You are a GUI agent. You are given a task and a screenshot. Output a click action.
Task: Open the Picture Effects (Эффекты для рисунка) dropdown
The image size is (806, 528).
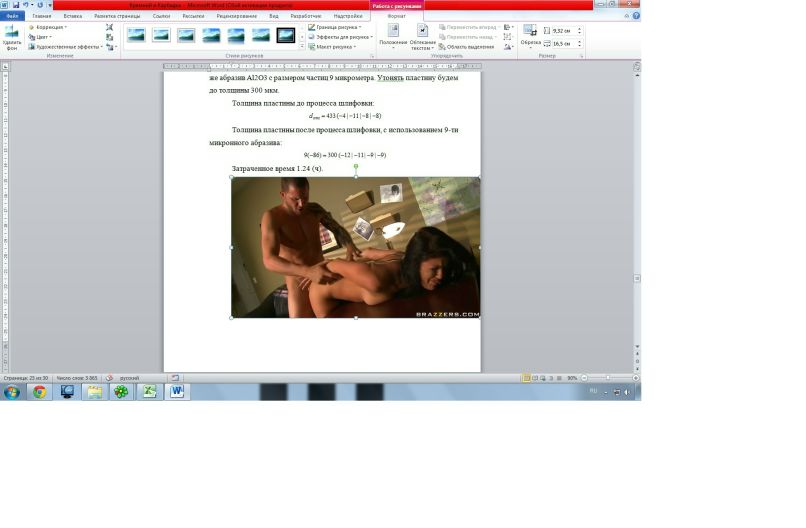tap(341, 37)
